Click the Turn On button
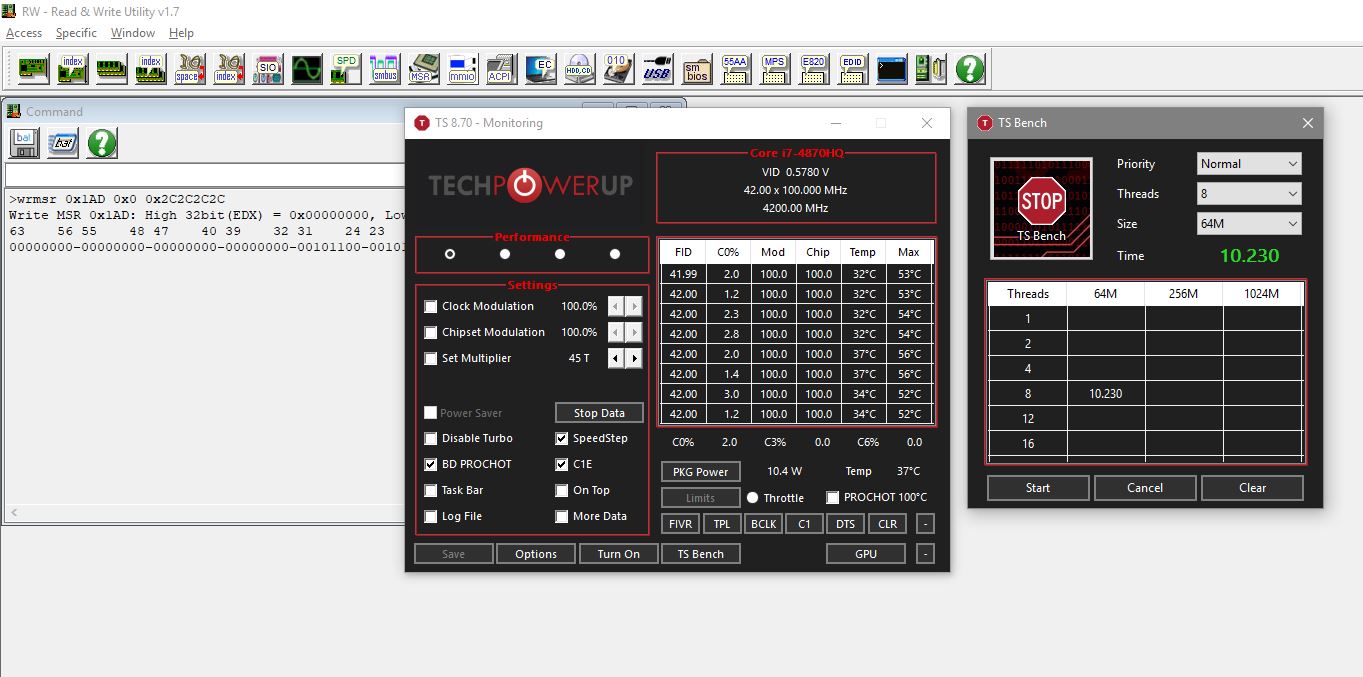This screenshot has height=677, width=1363. pos(618,554)
